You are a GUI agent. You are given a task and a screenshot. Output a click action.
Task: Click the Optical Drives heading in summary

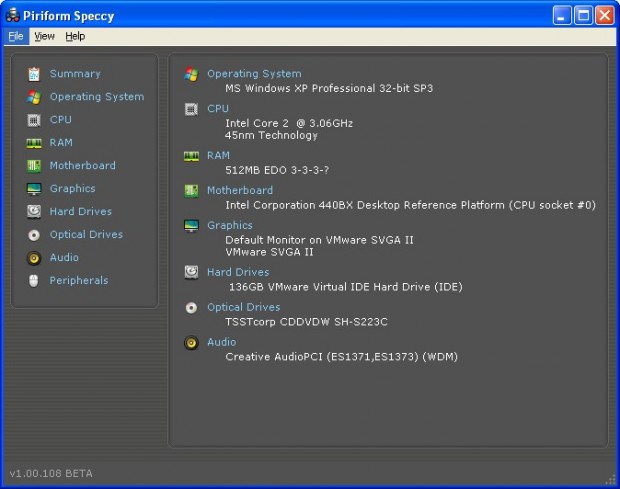pyautogui.click(x=244, y=307)
